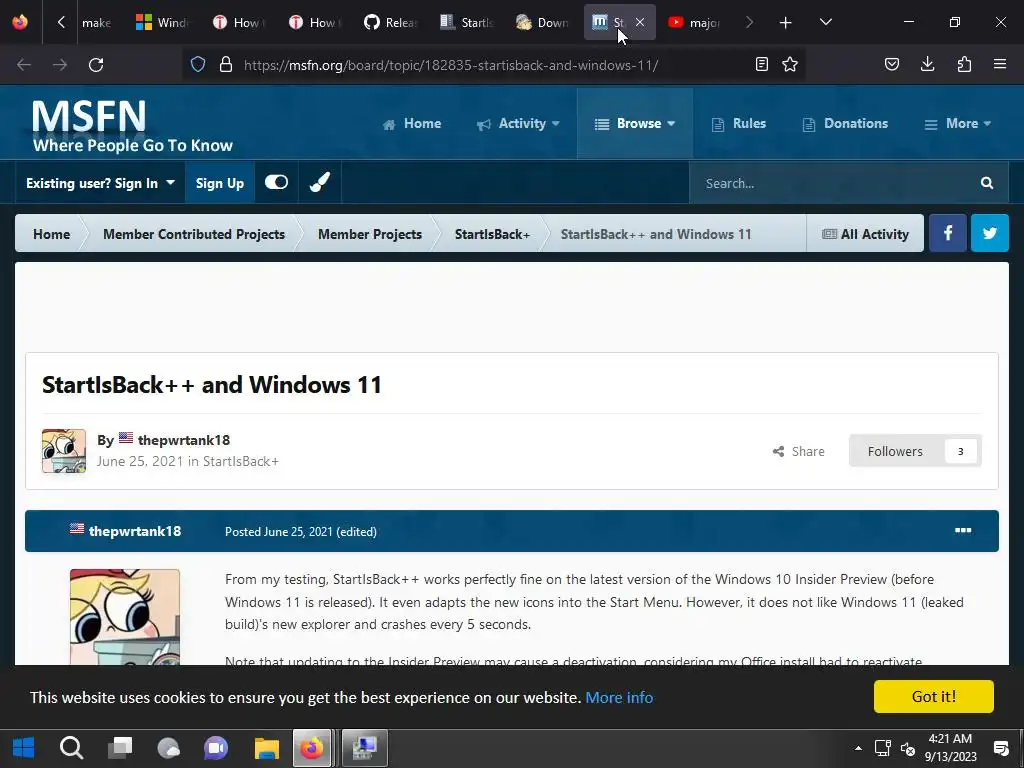Open a new tab with plus

point(786,23)
